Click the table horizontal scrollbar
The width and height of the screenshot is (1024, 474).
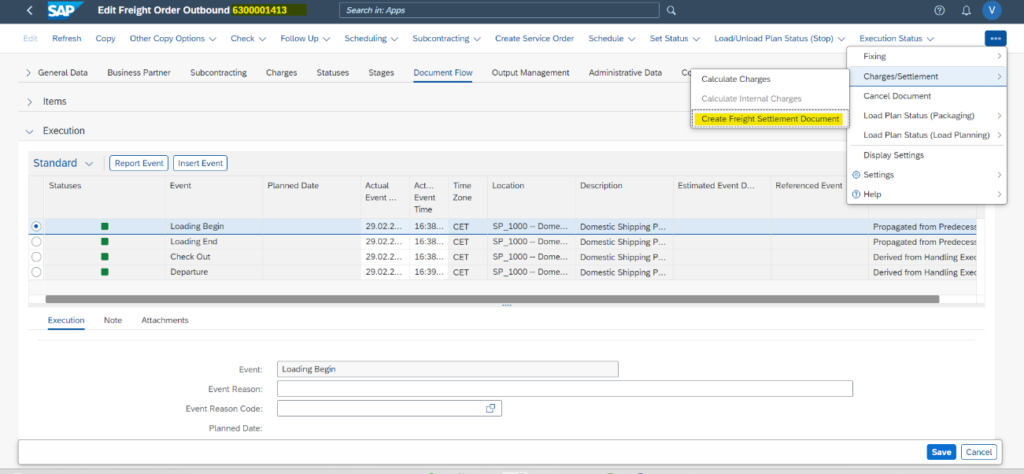tap(490, 298)
